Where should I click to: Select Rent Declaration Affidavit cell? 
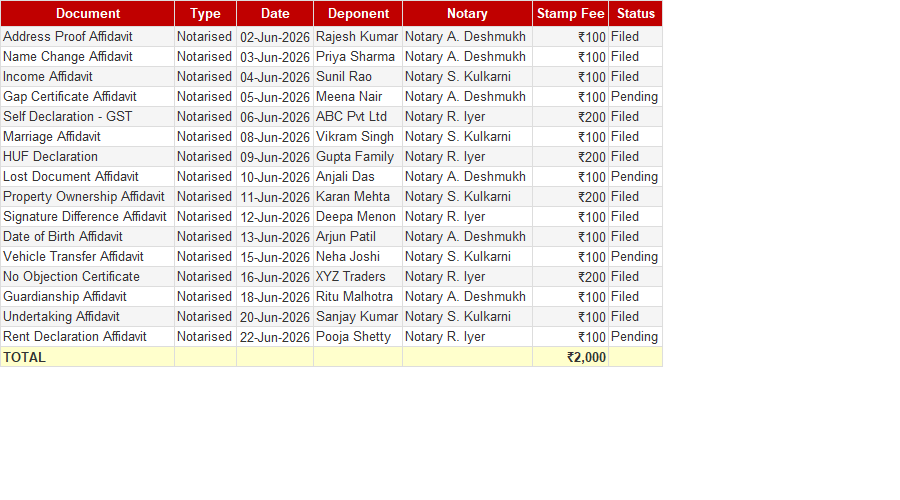88,337
